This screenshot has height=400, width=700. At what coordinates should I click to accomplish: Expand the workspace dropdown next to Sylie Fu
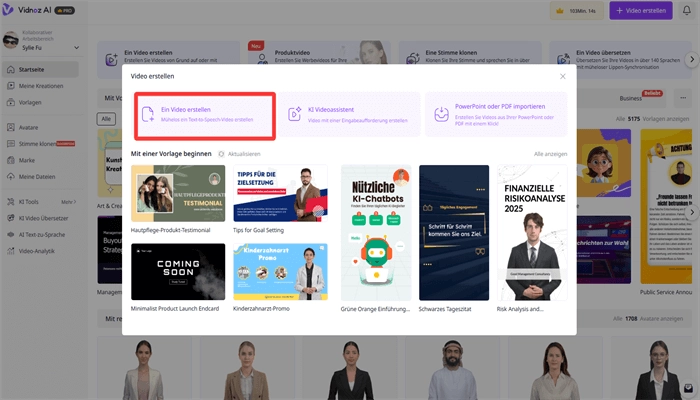point(76,47)
